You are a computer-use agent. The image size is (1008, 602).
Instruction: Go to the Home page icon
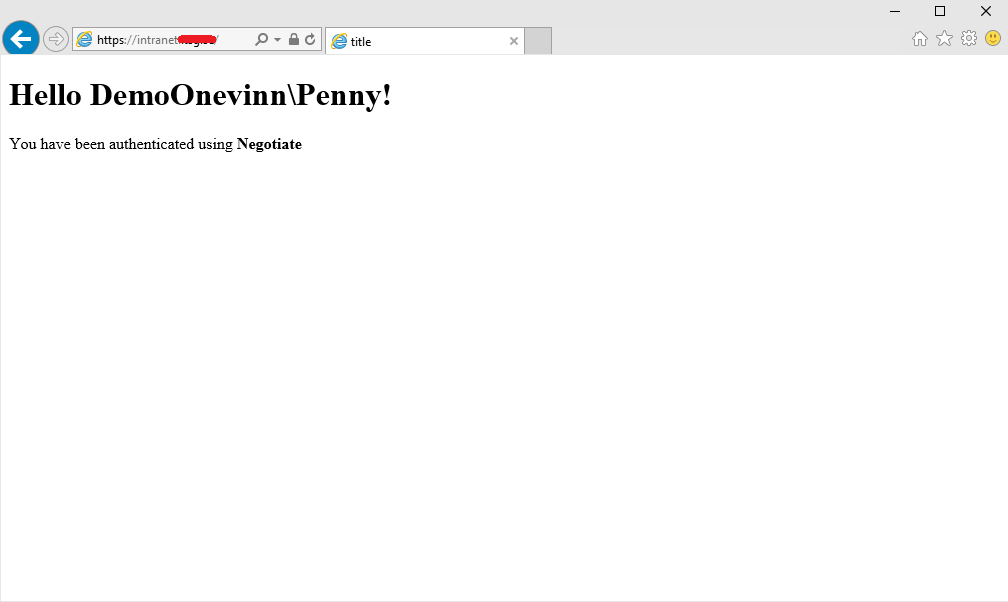(920, 39)
